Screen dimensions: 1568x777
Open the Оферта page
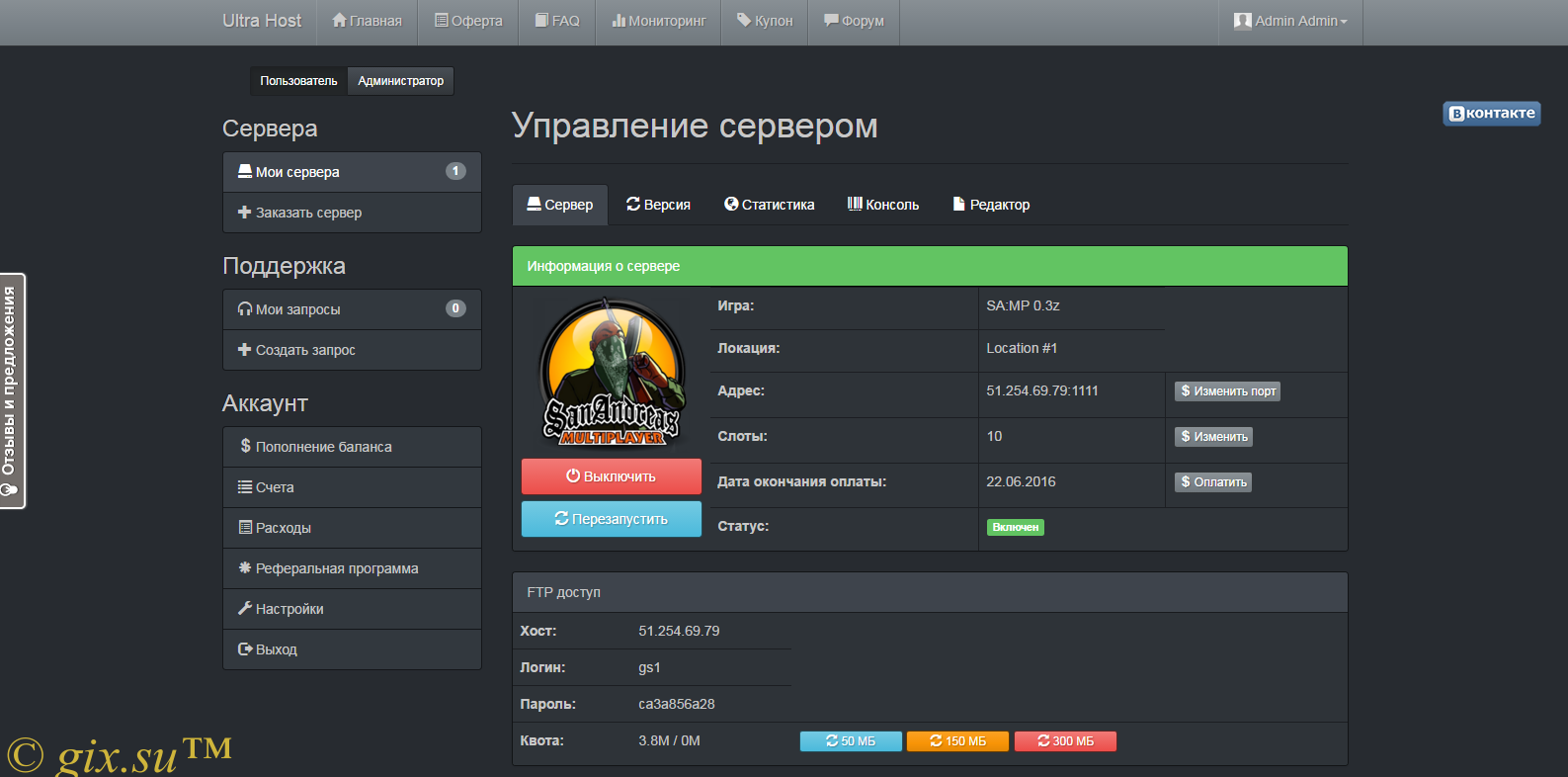468,21
